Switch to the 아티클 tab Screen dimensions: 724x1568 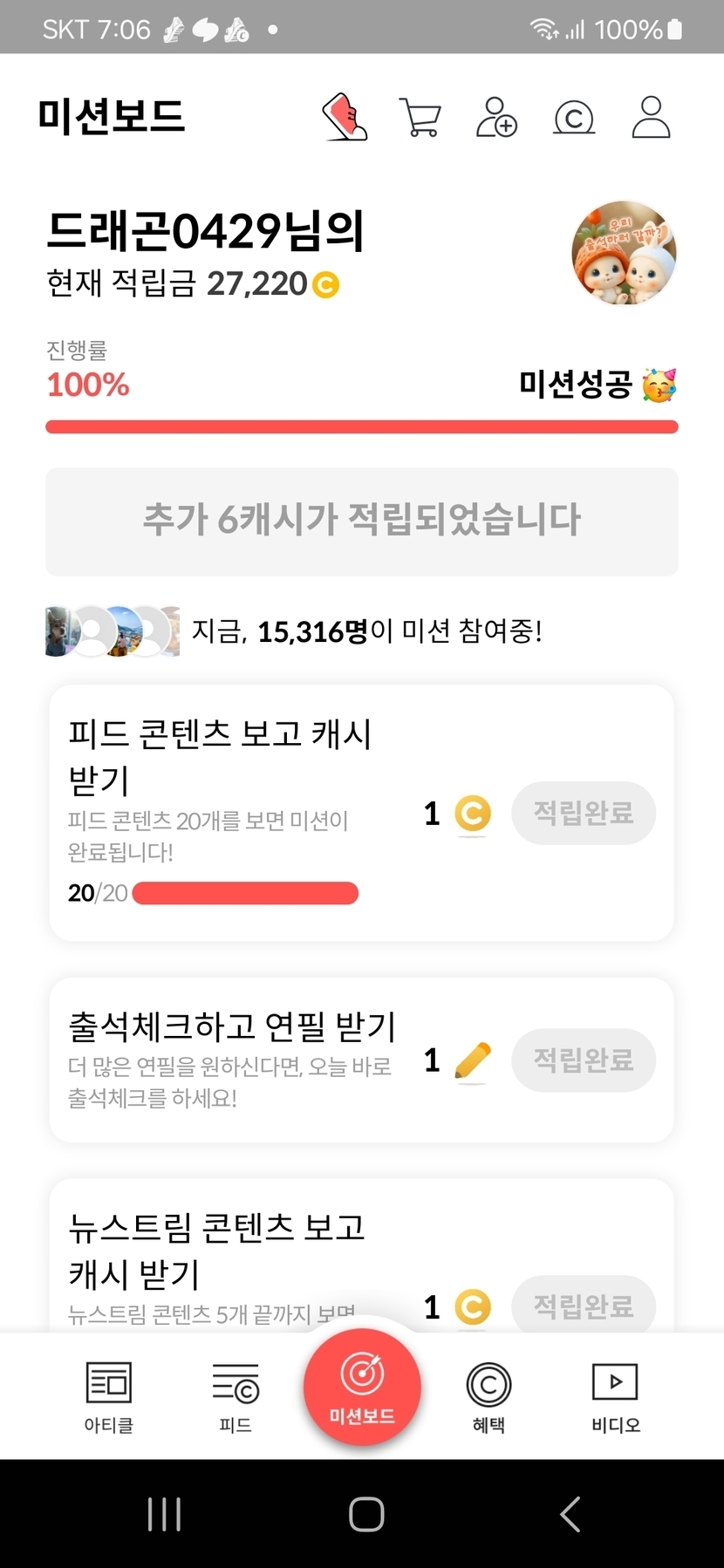coord(108,1397)
